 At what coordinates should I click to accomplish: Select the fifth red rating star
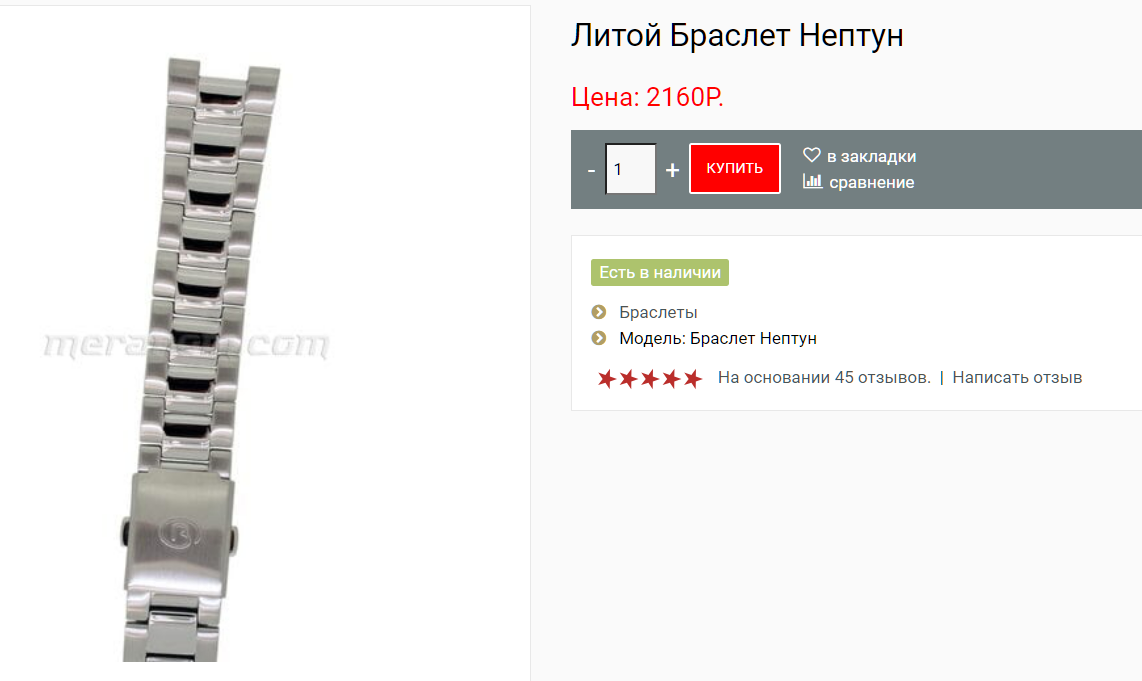(x=693, y=379)
